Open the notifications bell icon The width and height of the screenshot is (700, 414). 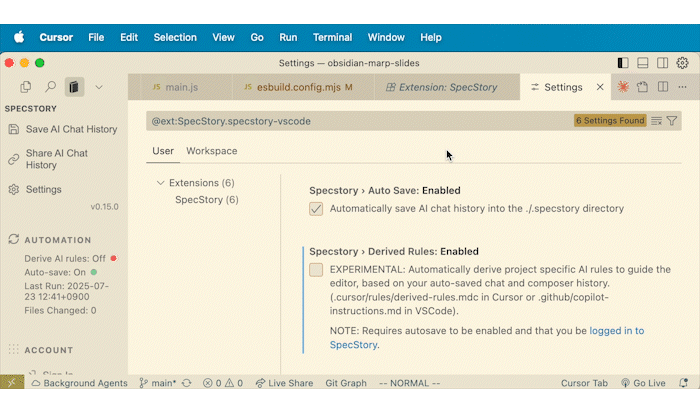683,383
